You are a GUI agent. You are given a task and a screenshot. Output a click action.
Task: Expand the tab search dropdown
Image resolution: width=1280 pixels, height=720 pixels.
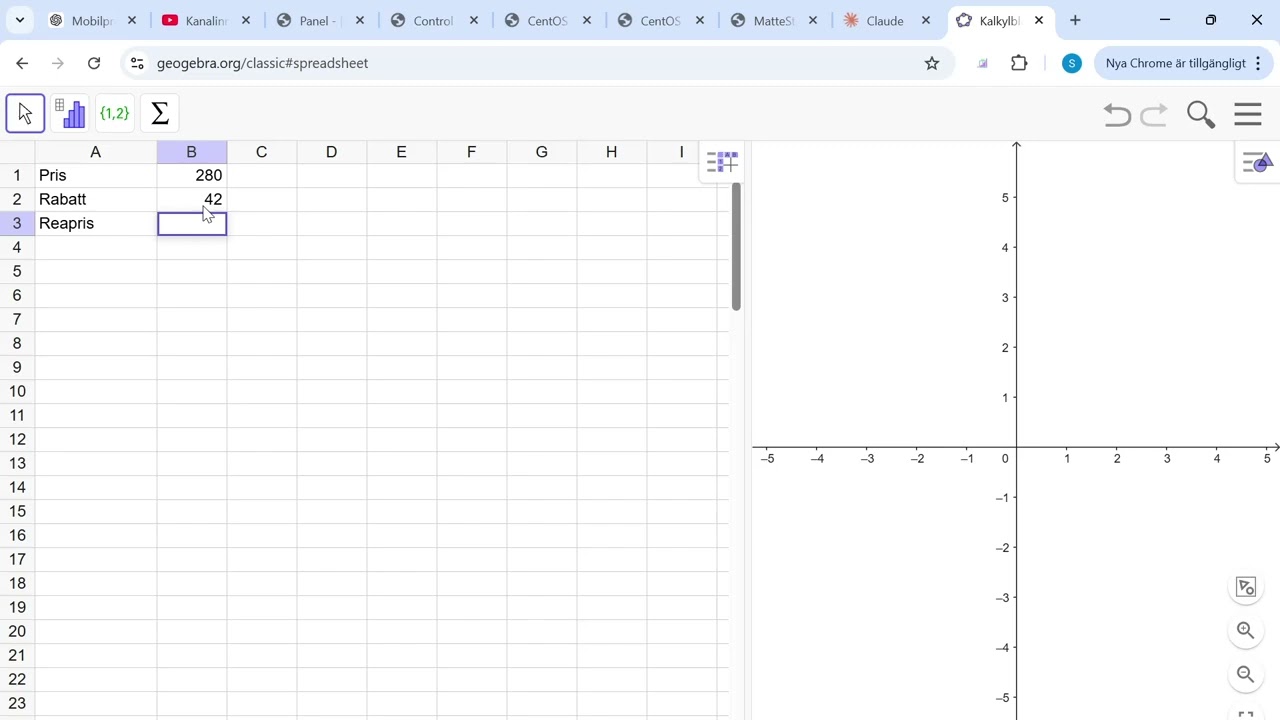tap(20, 20)
